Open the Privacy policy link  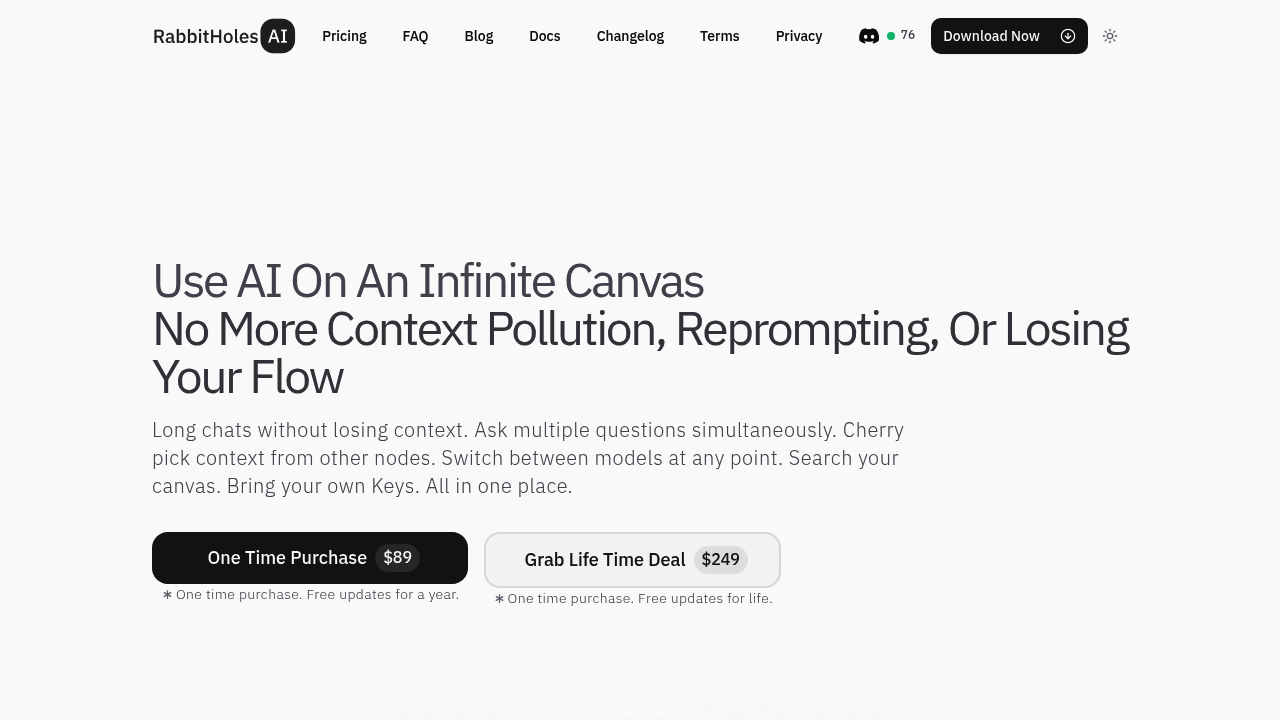pos(799,36)
